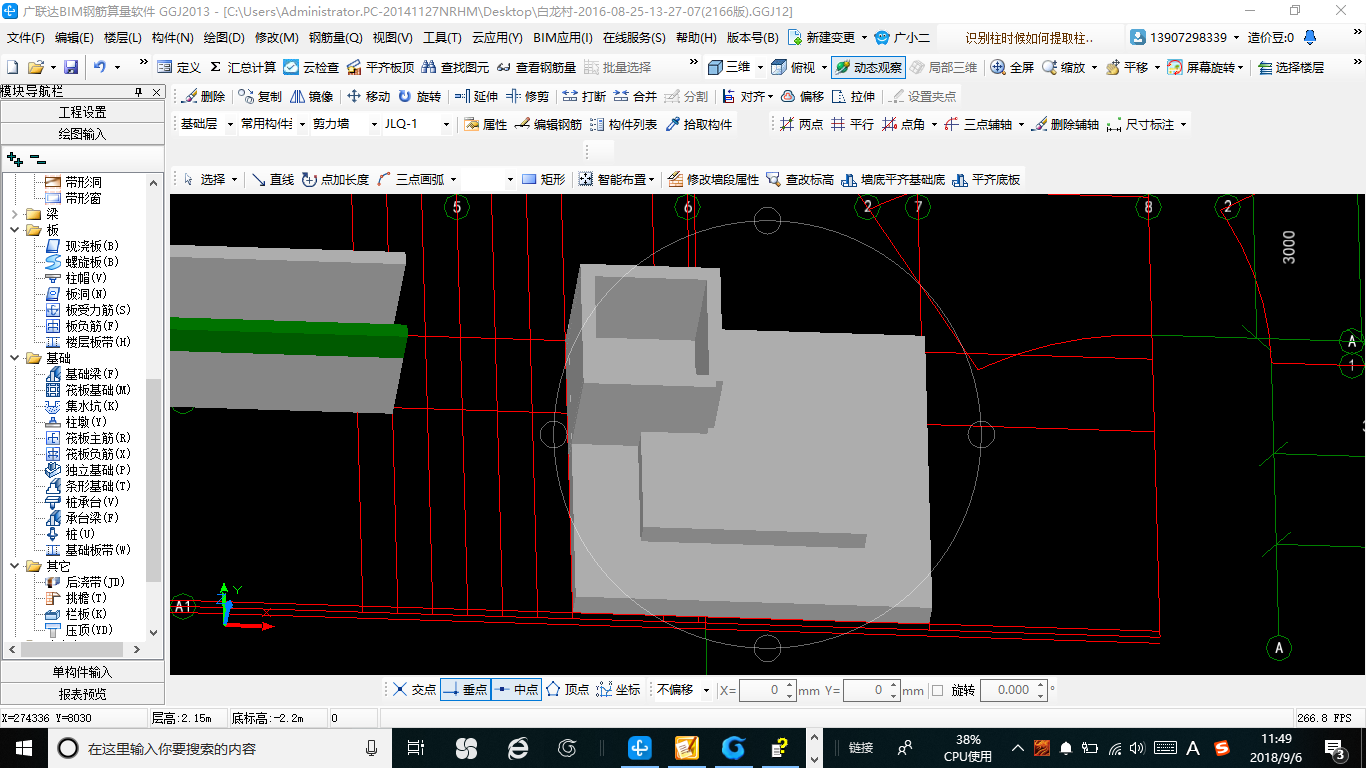Collapse the 基础 tree folder
Screen dimensions: 1366x768
coord(16,358)
